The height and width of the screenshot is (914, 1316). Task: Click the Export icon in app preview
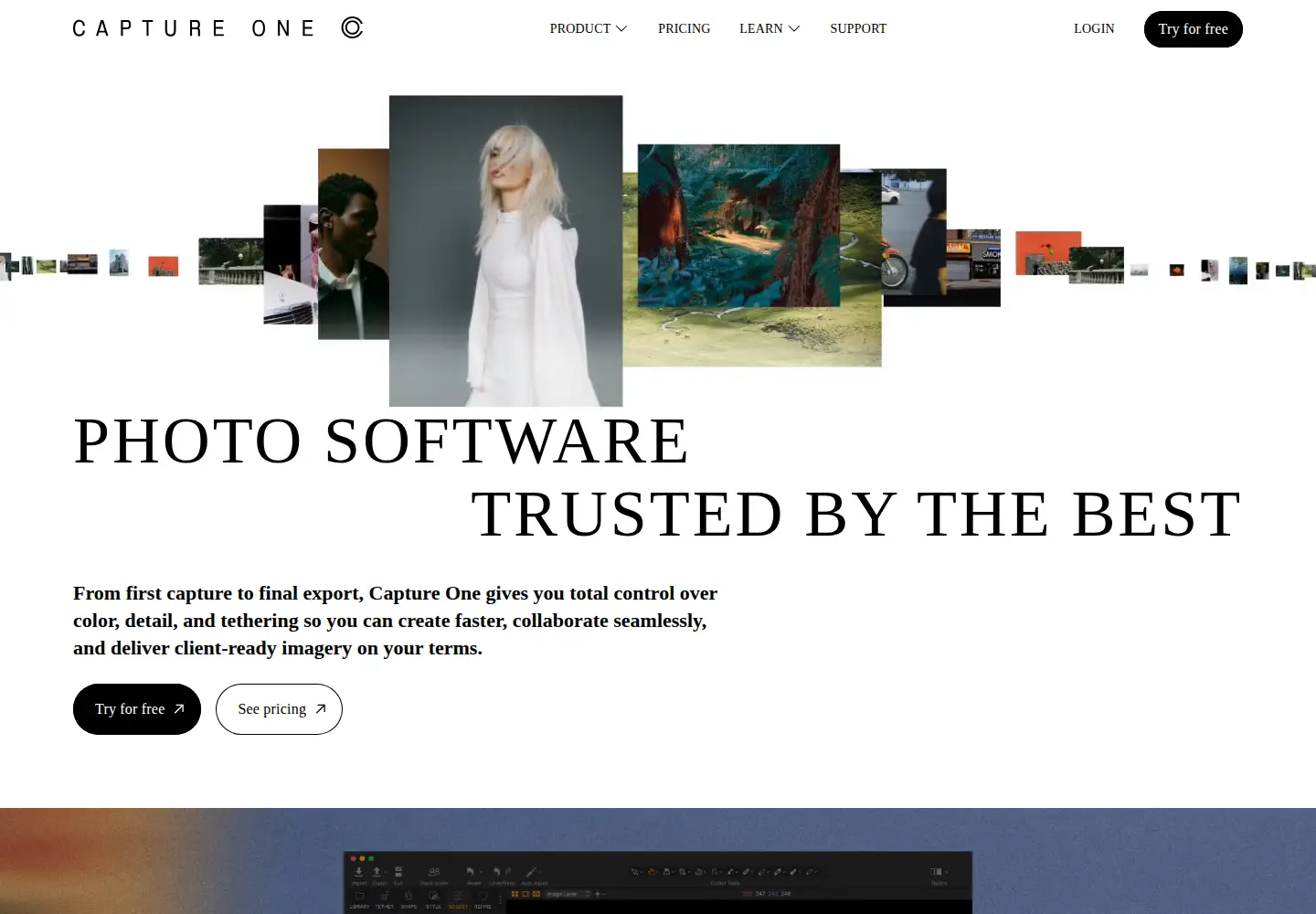(377, 872)
